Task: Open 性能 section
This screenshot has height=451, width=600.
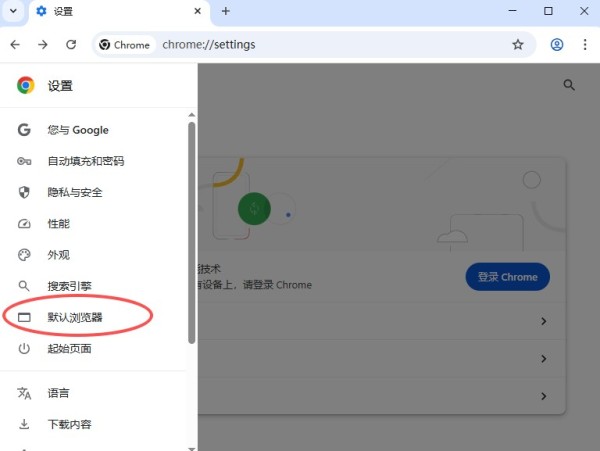Action: [94, 224]
